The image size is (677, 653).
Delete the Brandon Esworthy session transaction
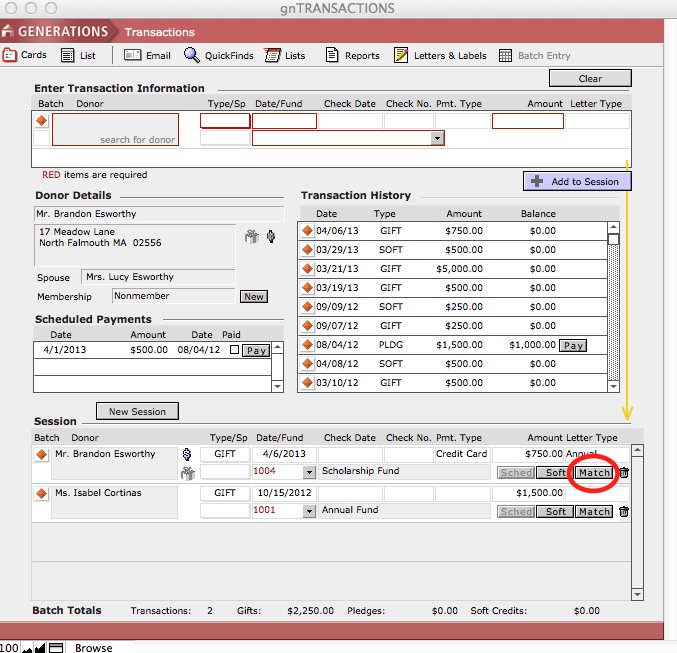point(624,473)
